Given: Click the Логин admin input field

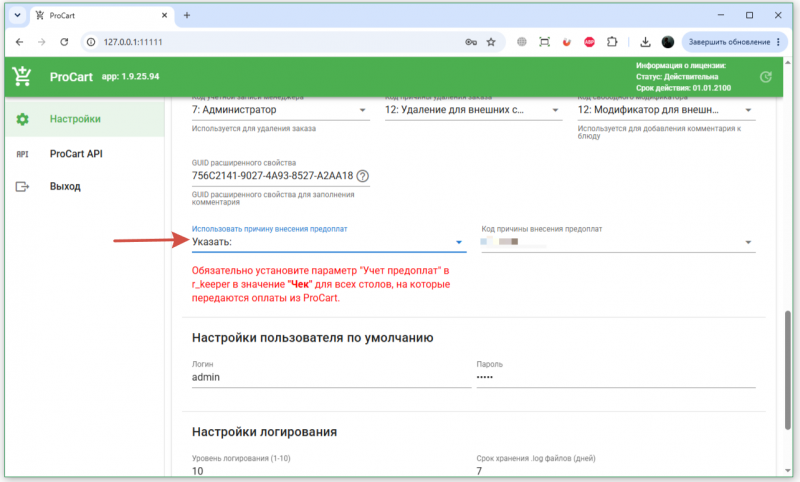Looking at the screenshot, I should coord(331,377).
